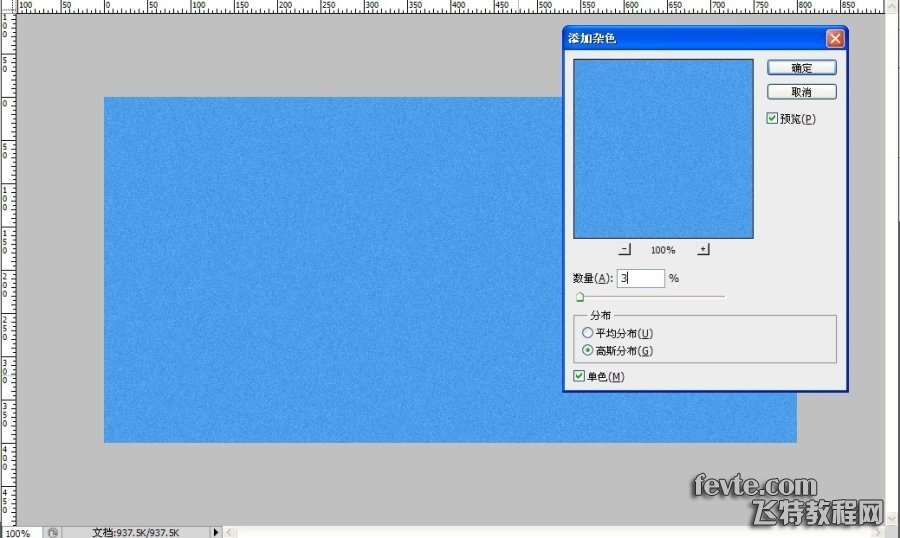The image size is (900, 538).
Task: Zoom out the filter preview
Action: (x=624, y=249)
